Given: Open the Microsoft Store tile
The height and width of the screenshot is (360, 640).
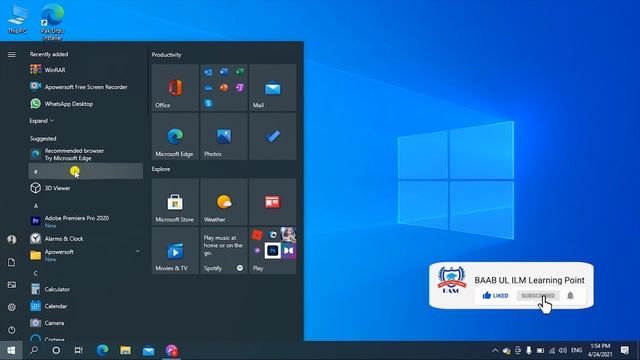Looking at the screenshot, I should pos(175,202).
